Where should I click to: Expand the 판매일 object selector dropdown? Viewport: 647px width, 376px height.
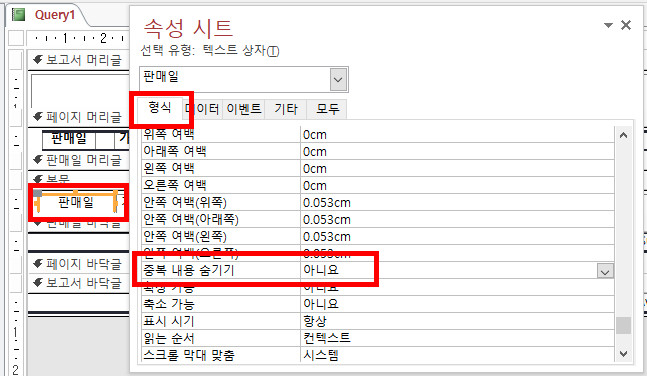338,79
